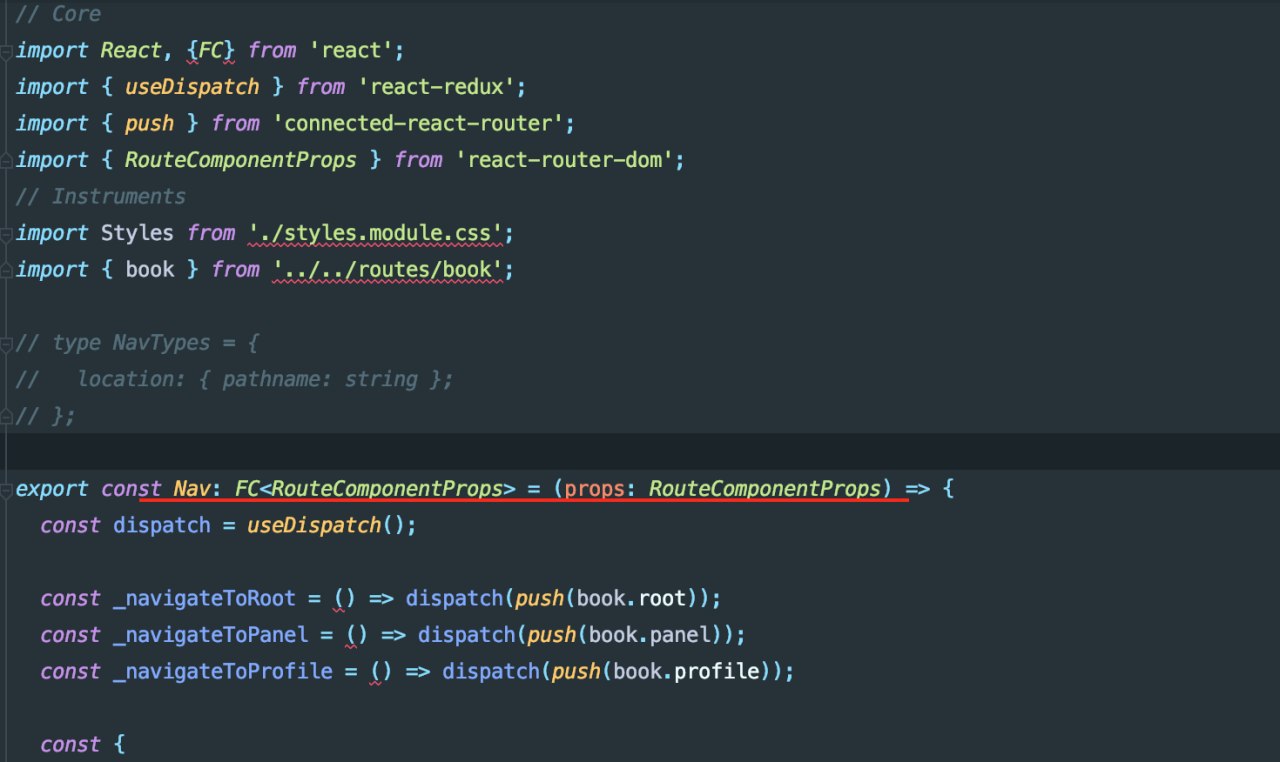This screenshot has height=762, width=1280.
Task: Click 'book.profile' in the push call
Action: pyautogui.click(x=686, y=671)
